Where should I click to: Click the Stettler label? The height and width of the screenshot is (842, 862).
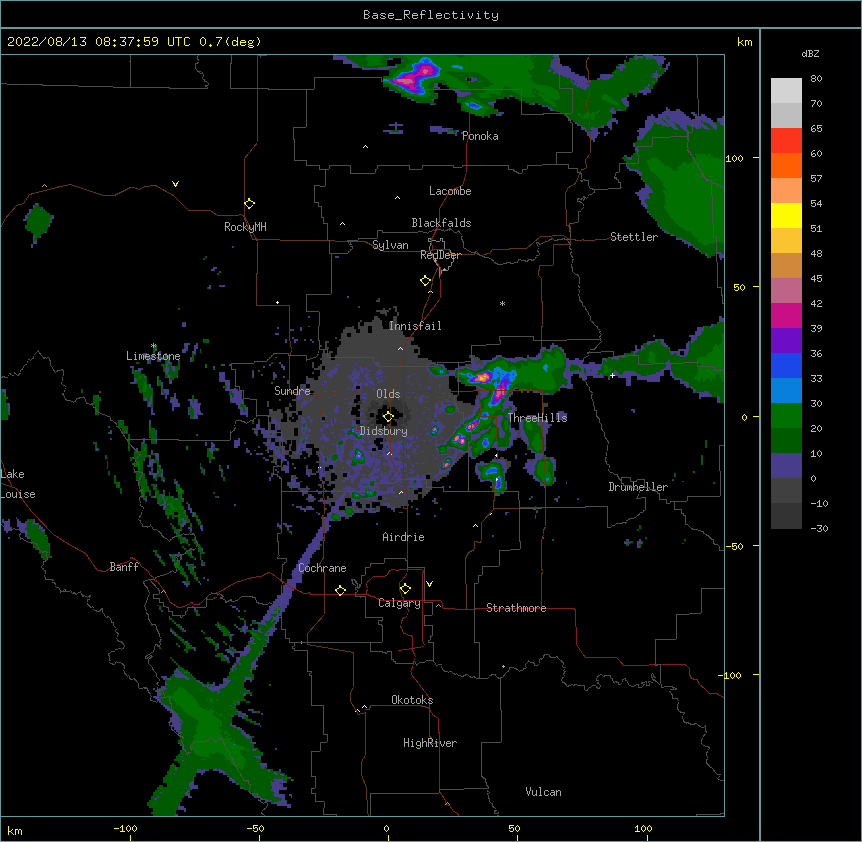pos(634,237)
